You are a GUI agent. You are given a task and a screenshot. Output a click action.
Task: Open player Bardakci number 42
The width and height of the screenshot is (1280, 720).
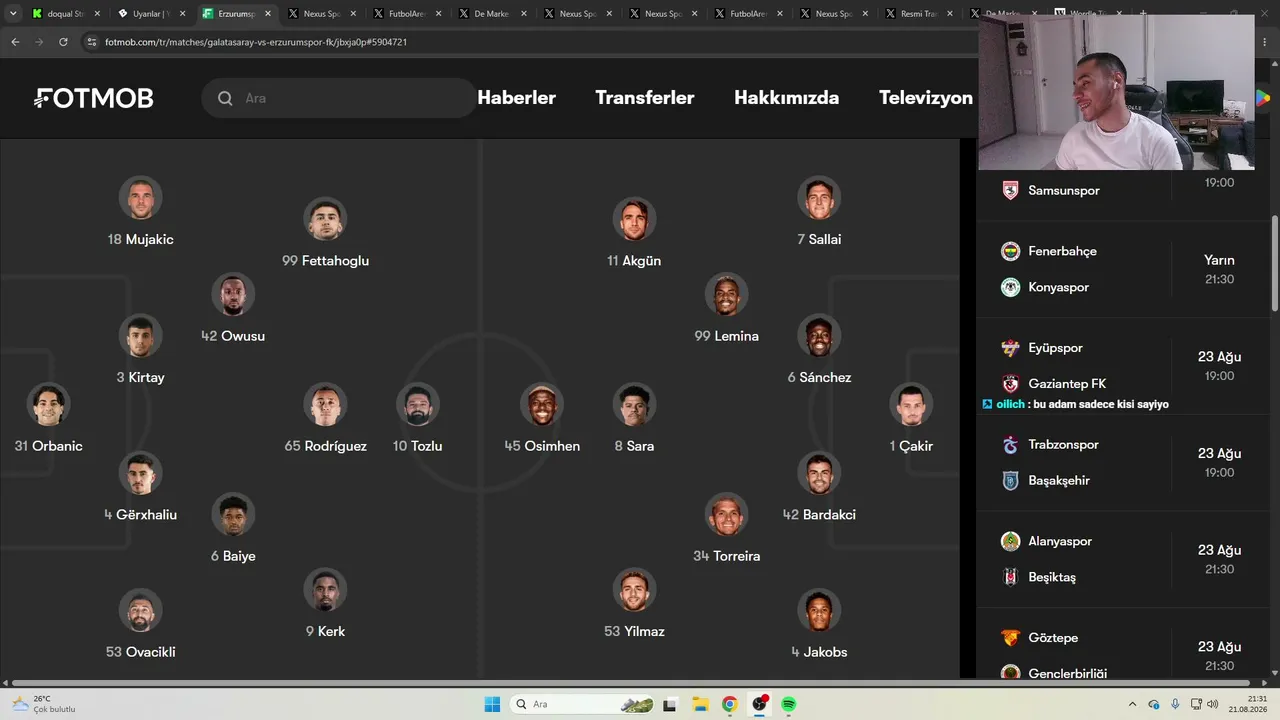click(x=819, y=487)
